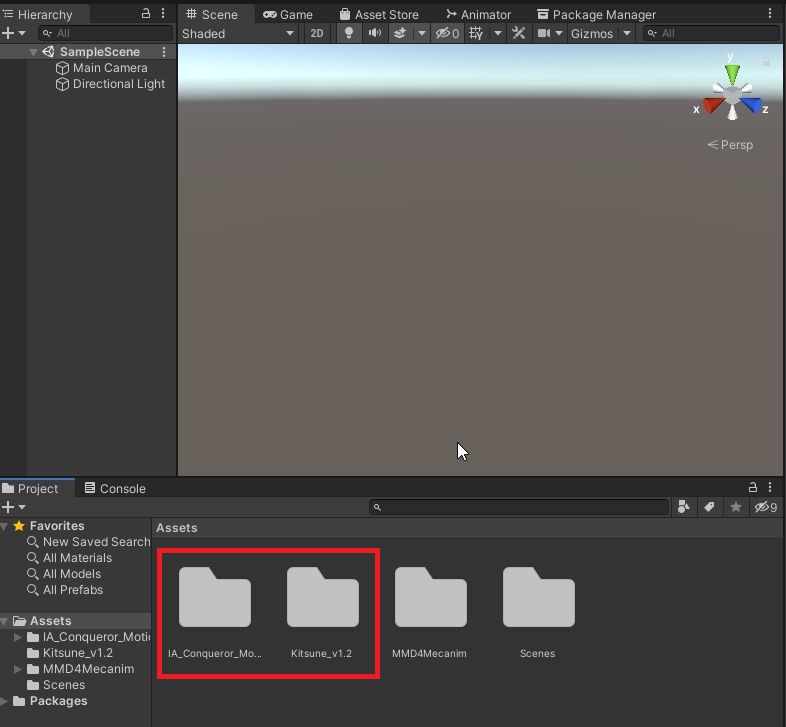Expand MMD4Mecanim folder in tree
The height and width of the screenshot is (727, 786).
(18, 669)
